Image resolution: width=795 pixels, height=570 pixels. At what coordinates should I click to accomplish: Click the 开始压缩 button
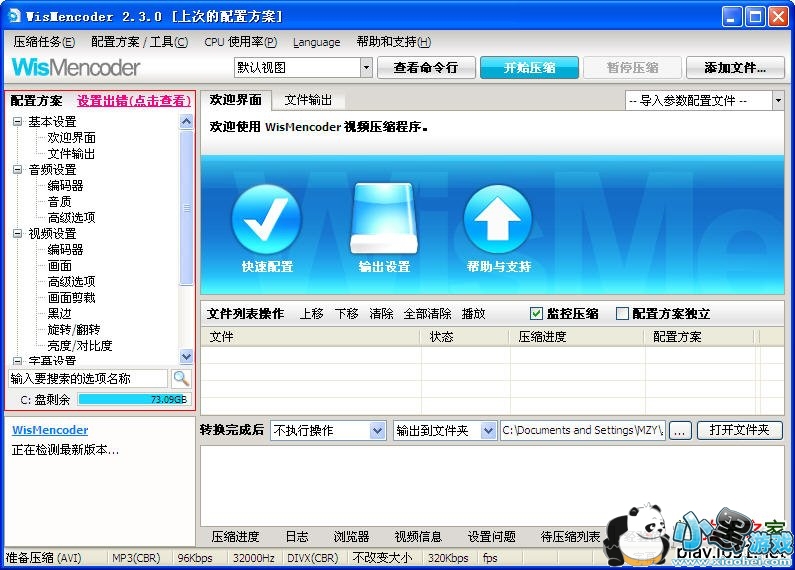pyautogui.click(x=529, y=67)
